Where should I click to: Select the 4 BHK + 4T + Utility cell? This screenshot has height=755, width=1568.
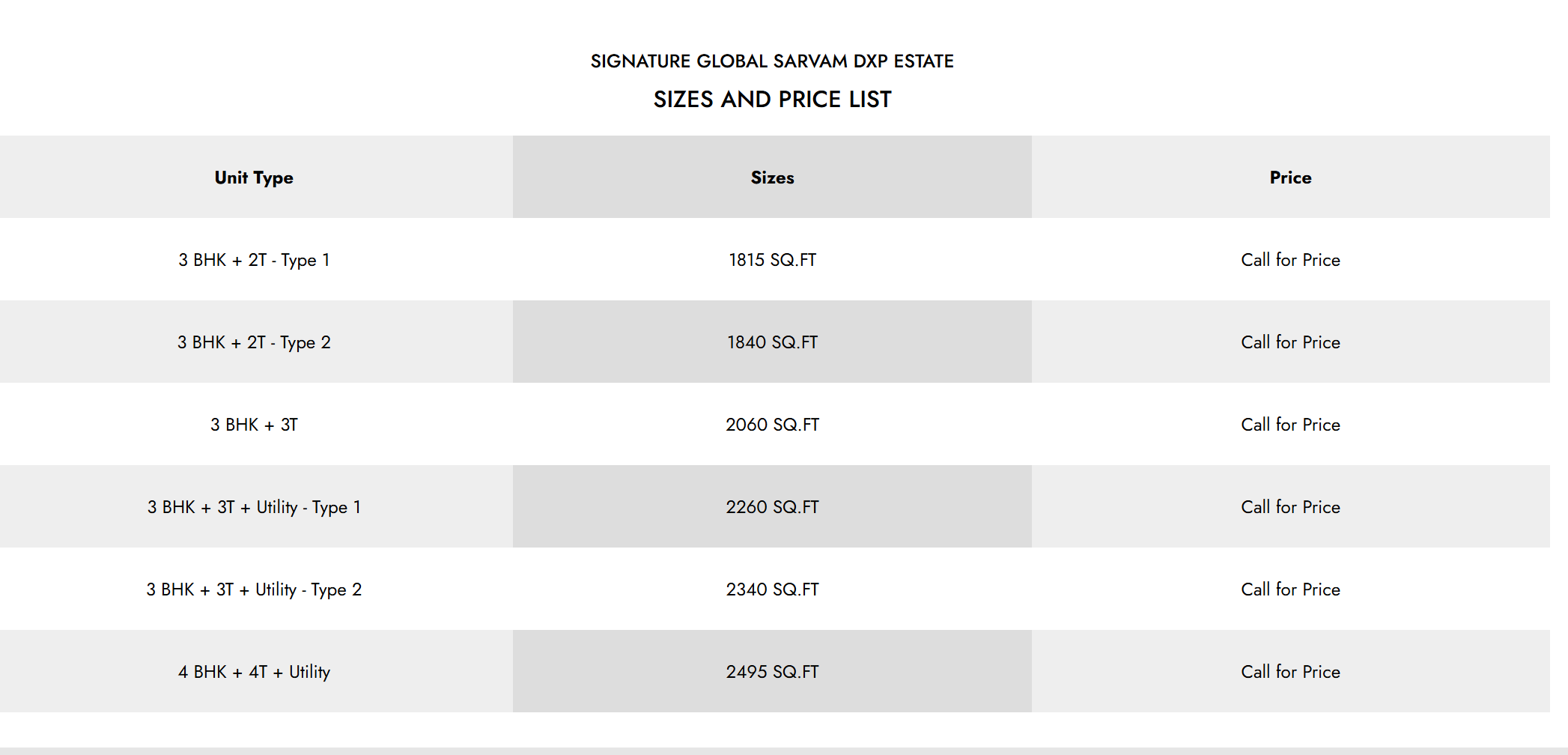254,672
